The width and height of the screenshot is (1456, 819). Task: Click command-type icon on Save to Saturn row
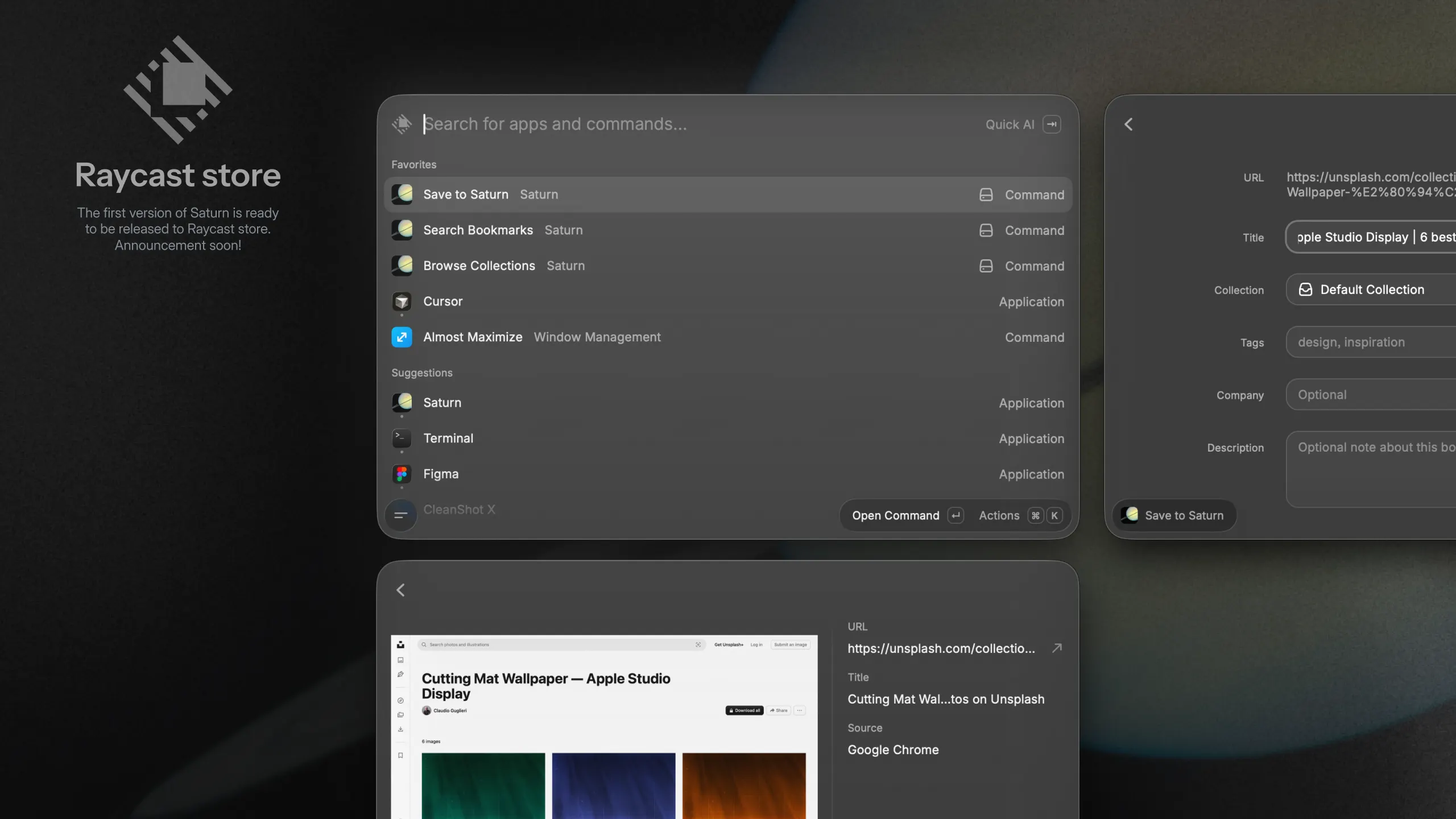(986, 195)
